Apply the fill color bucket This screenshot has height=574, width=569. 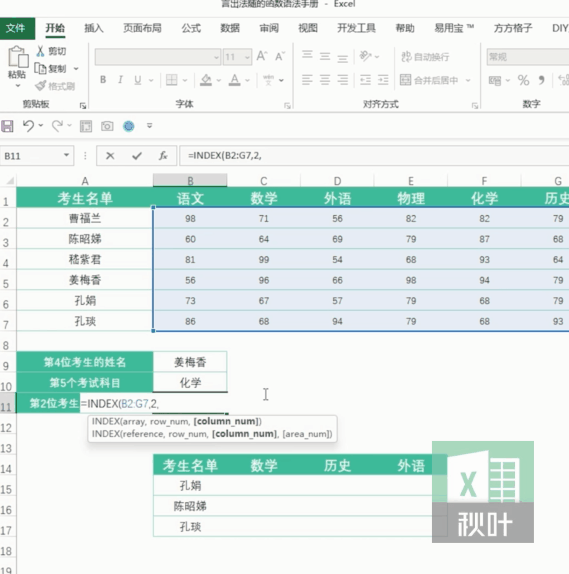(x=206, y=80)
